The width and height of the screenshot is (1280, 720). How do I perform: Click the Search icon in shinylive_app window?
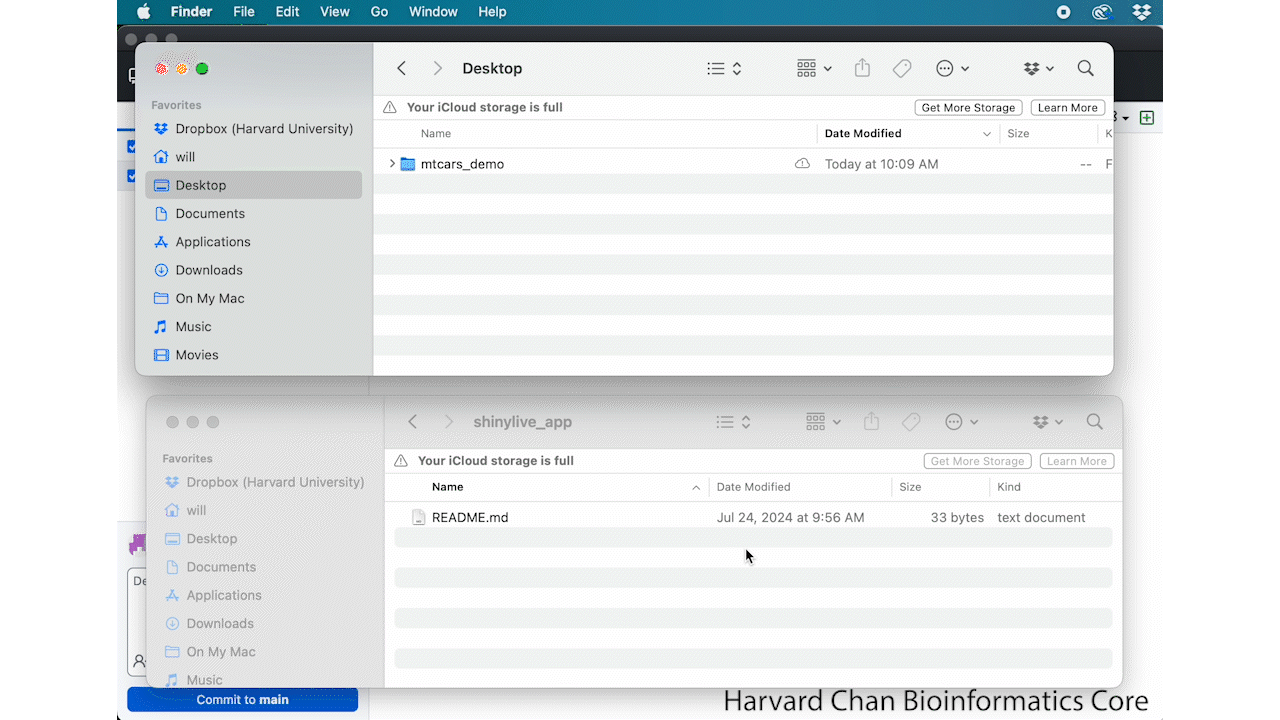1094,422
